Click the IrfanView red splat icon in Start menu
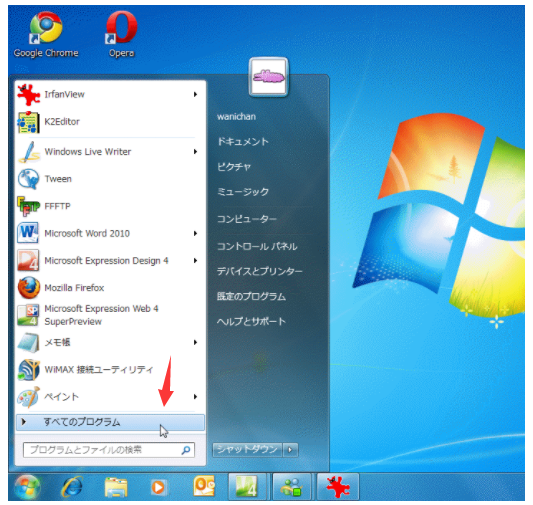The height and width of the screenshot is (505, 533). pos(29,94)
